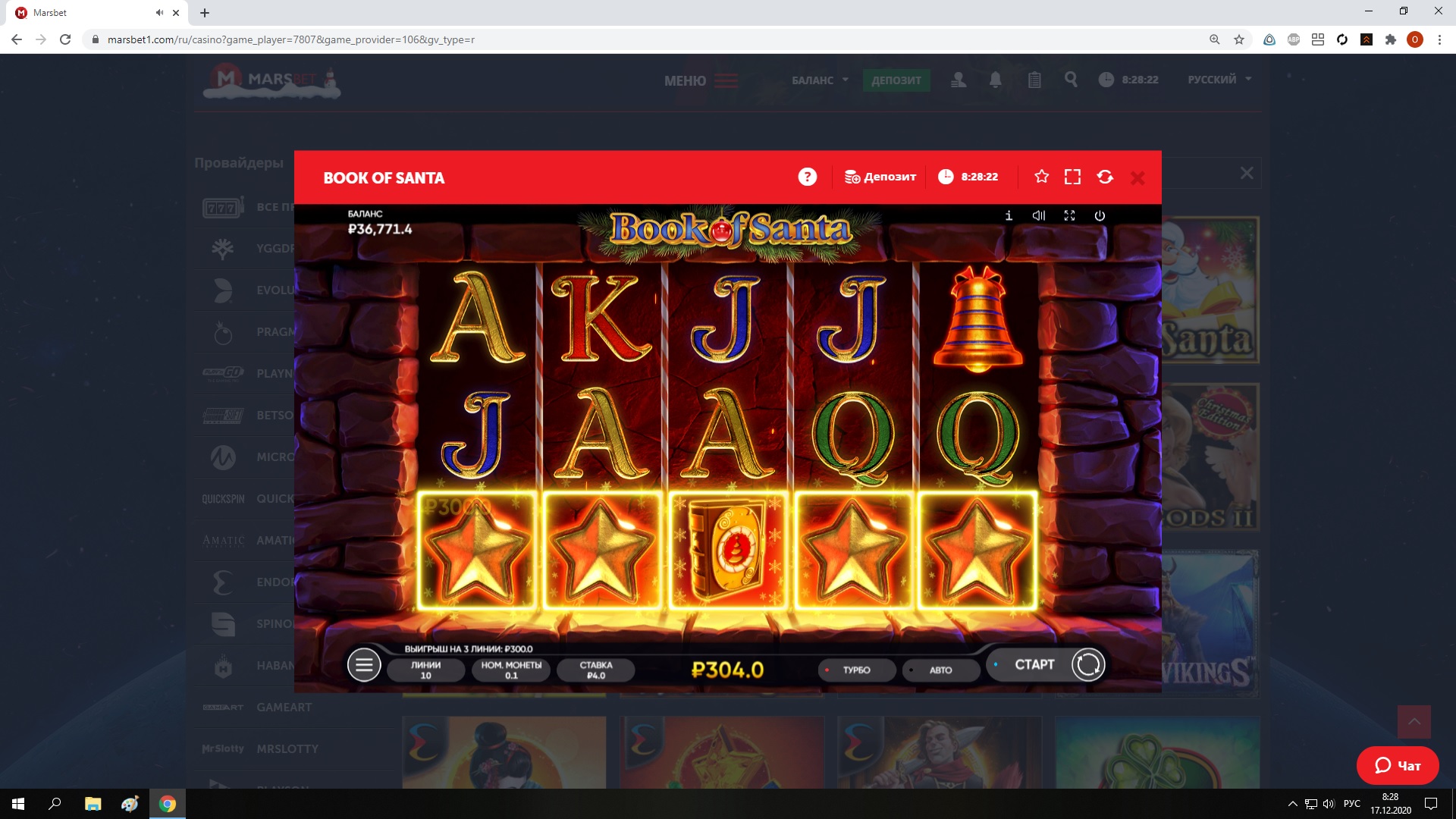The height and width of the screenshot is (819, 1456).
Task: Select the Evolution provider icon
Action: click(x=223, y=290)
